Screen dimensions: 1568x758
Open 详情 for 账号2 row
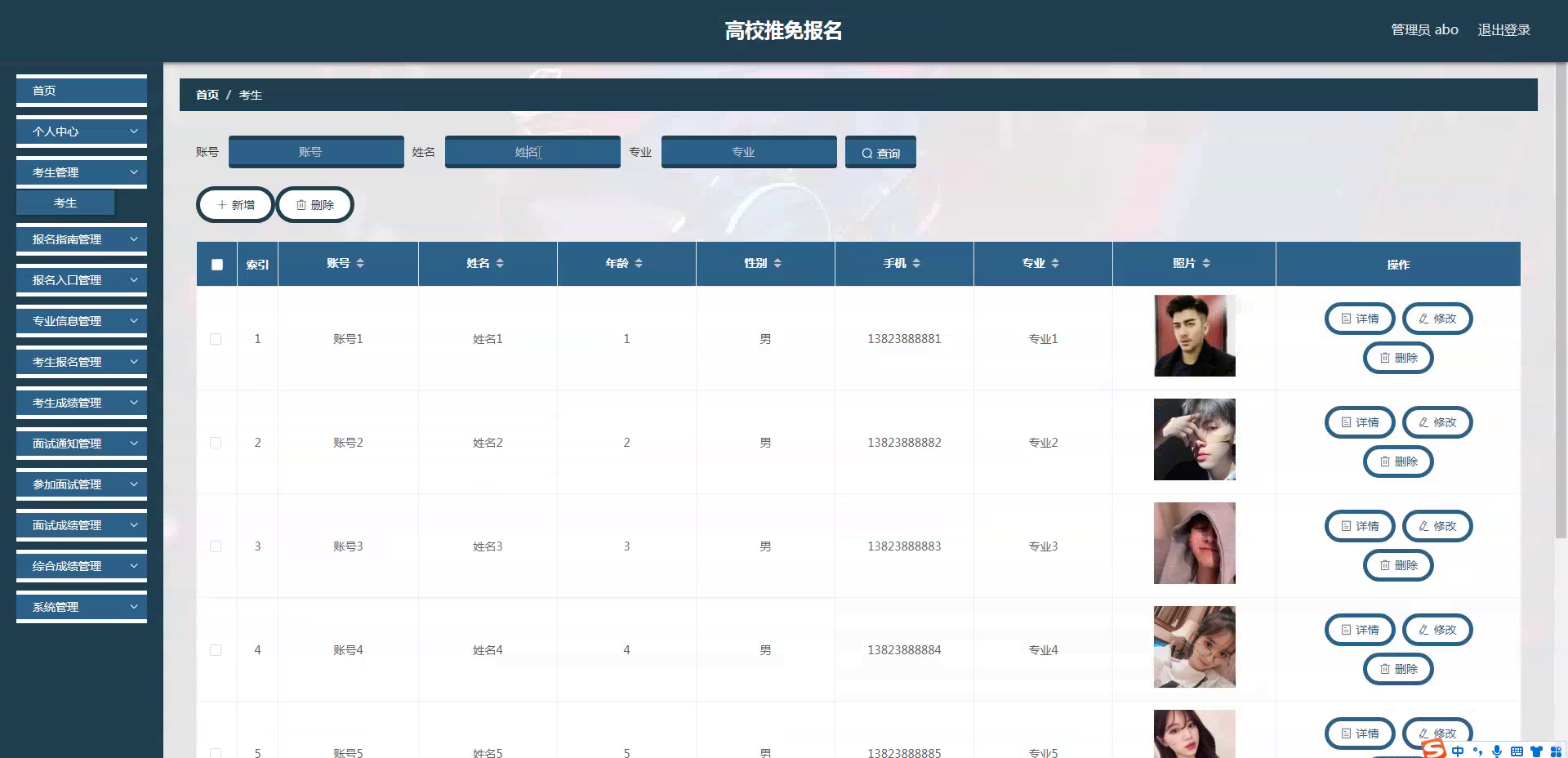pyautogui.click(x=1360, y=422)
